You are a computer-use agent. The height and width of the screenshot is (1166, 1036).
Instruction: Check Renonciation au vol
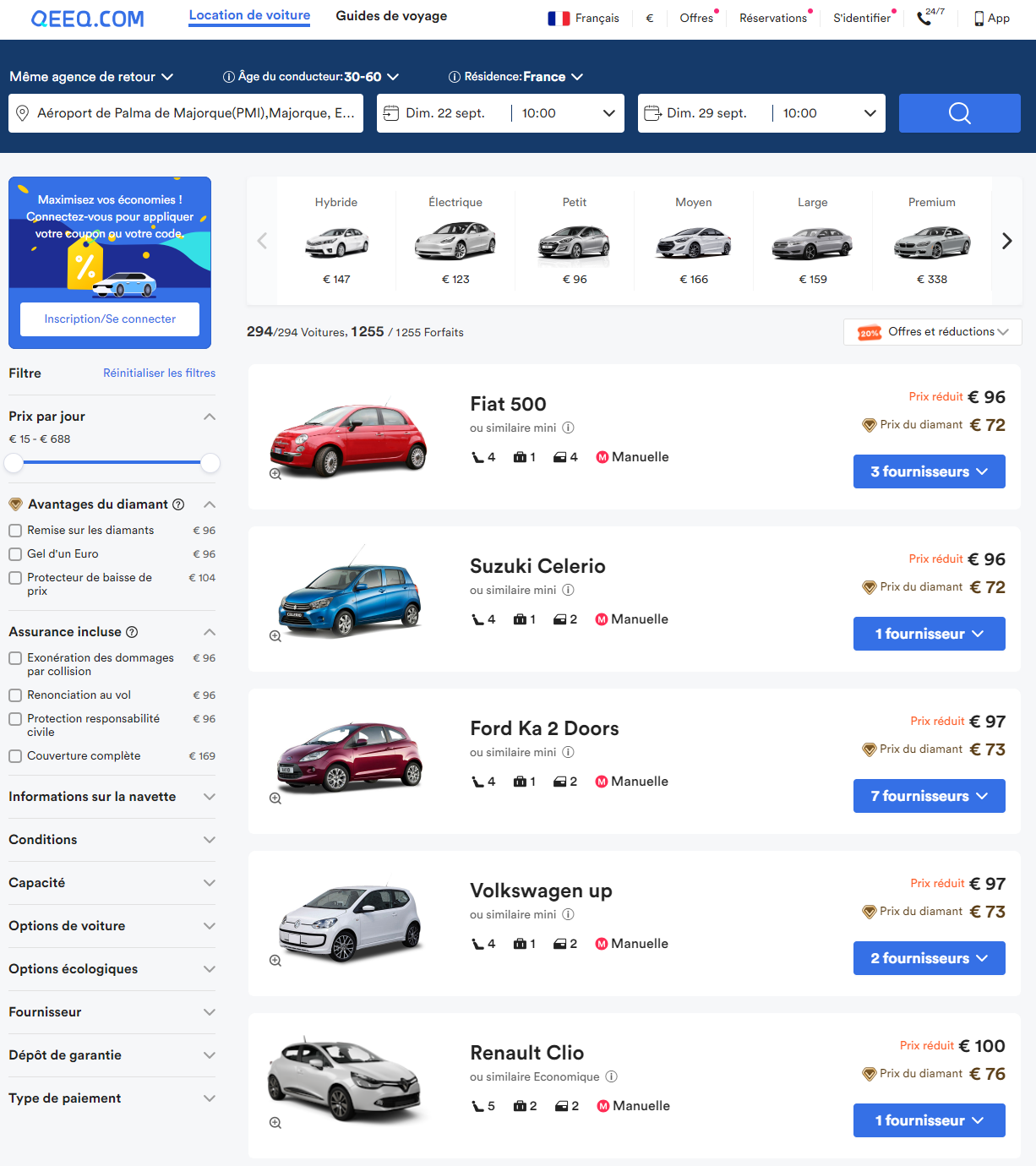tap(15, 695)
